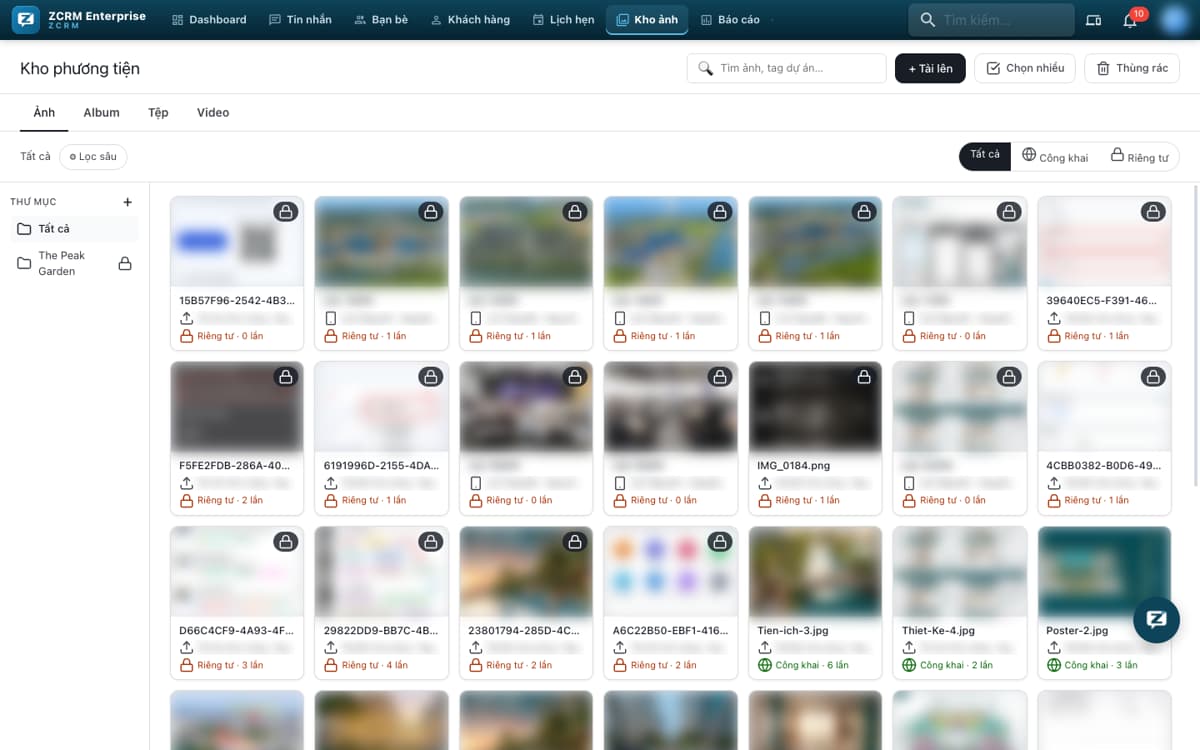Click lock badge on 4CBB0382-B0D6 thumbnail
The height and width of the screenshot is (750, 1200).
point(1154,377)
